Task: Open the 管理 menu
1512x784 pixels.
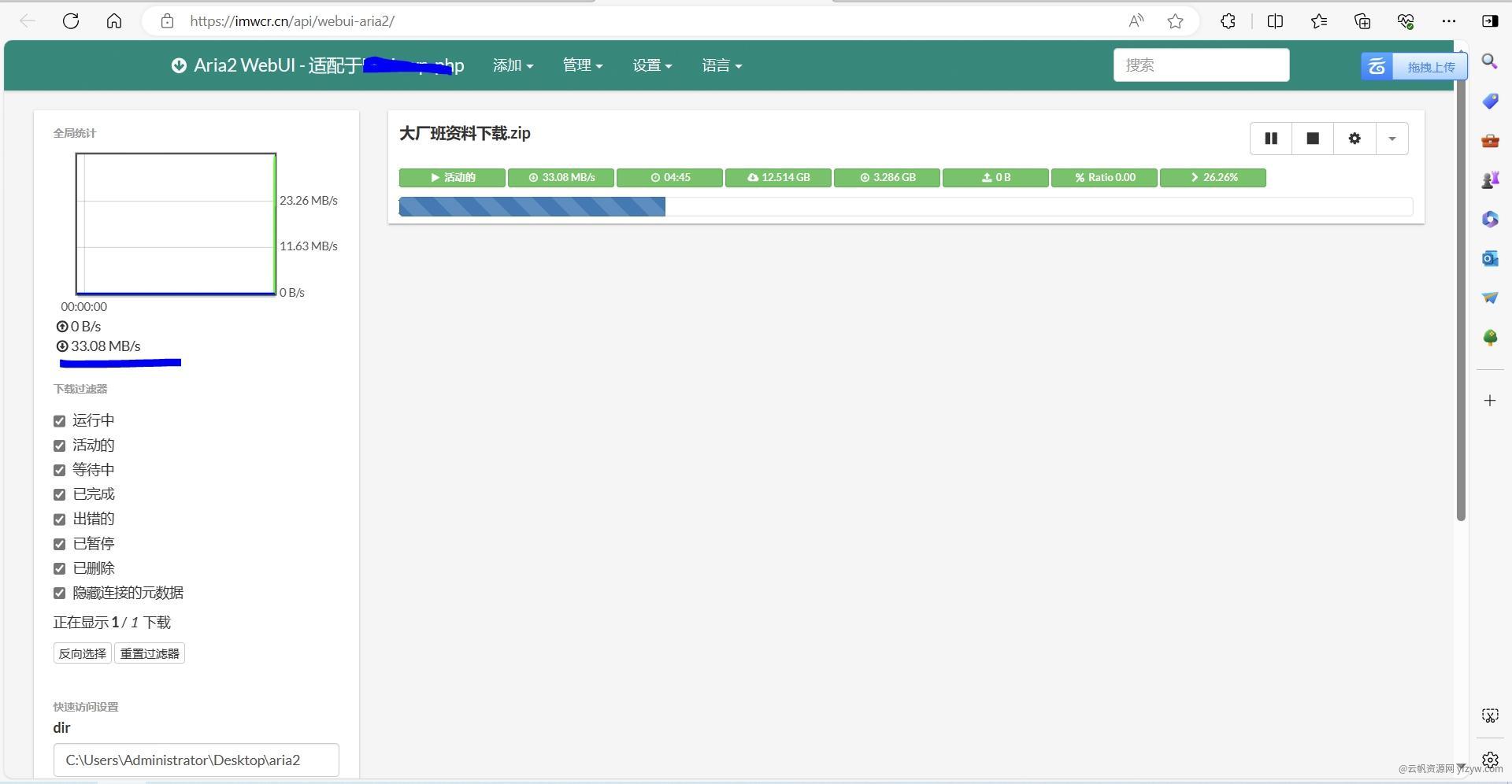Action: click(x=582, y=65)
